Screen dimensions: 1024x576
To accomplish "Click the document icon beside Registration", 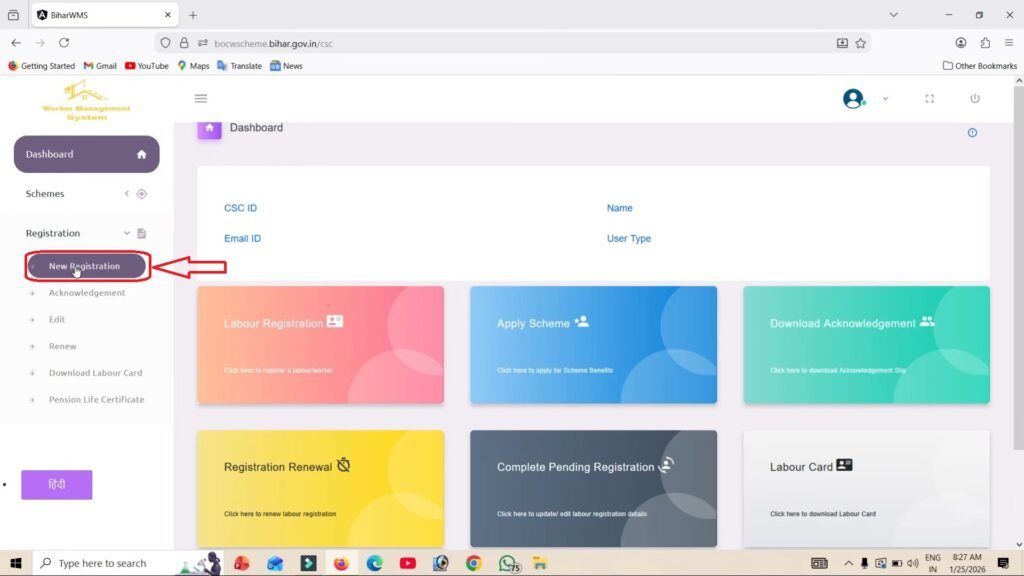I will pyautogui.click(x=141, y=232).
